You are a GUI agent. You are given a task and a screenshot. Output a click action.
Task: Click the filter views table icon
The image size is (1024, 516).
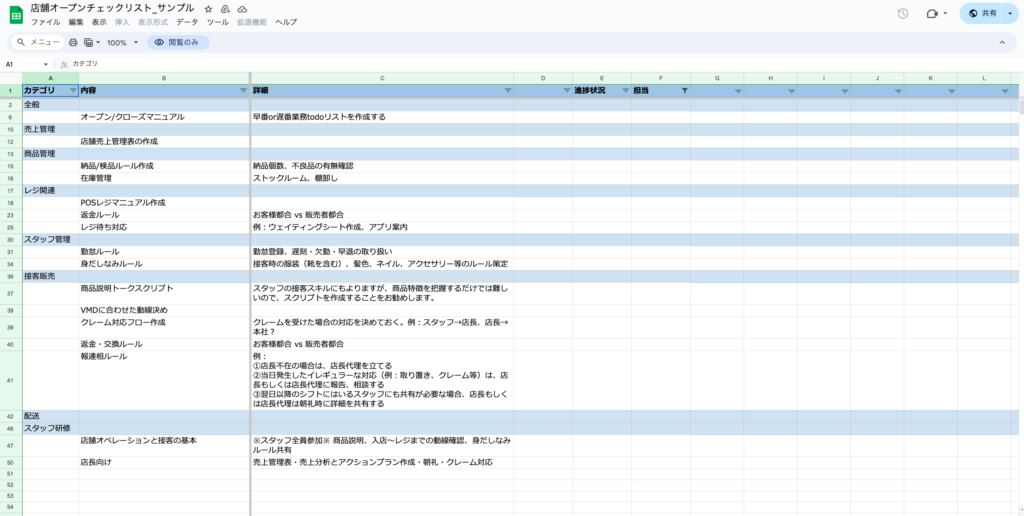[x=89, y=43]
